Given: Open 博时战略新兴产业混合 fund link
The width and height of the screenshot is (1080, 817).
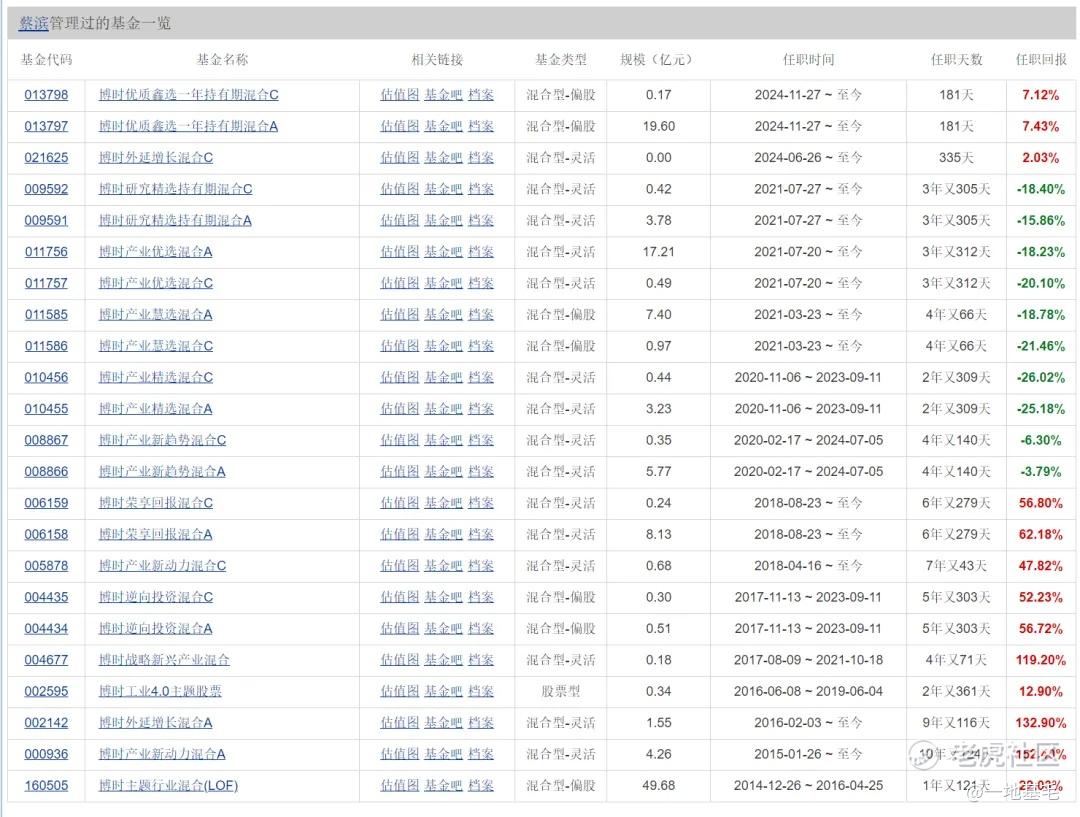Looking at the screenshot, I should pyautogui.click(x=164, y=660).
